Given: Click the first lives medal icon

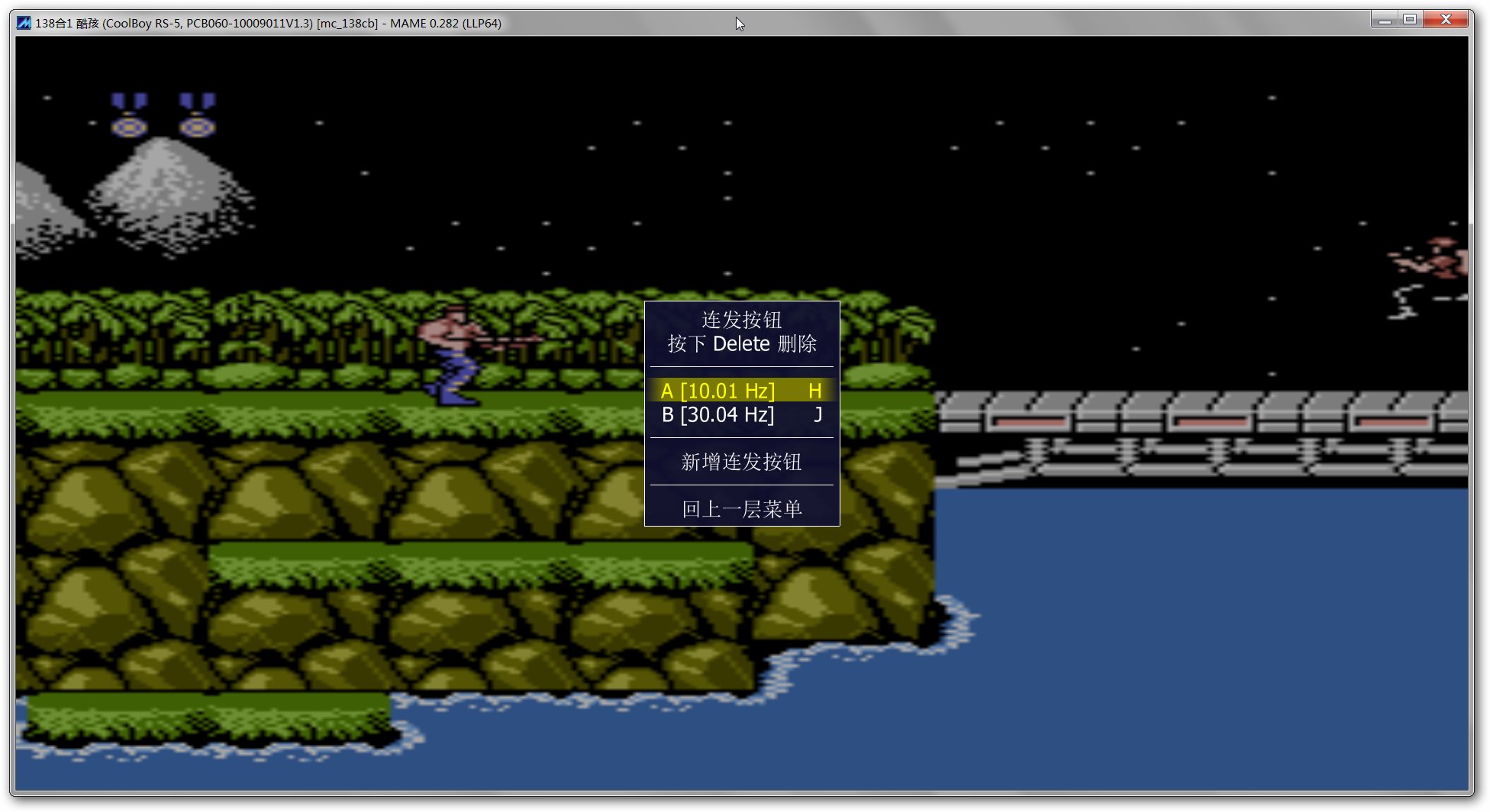Looking at the screenshot, I should point(129,115).
